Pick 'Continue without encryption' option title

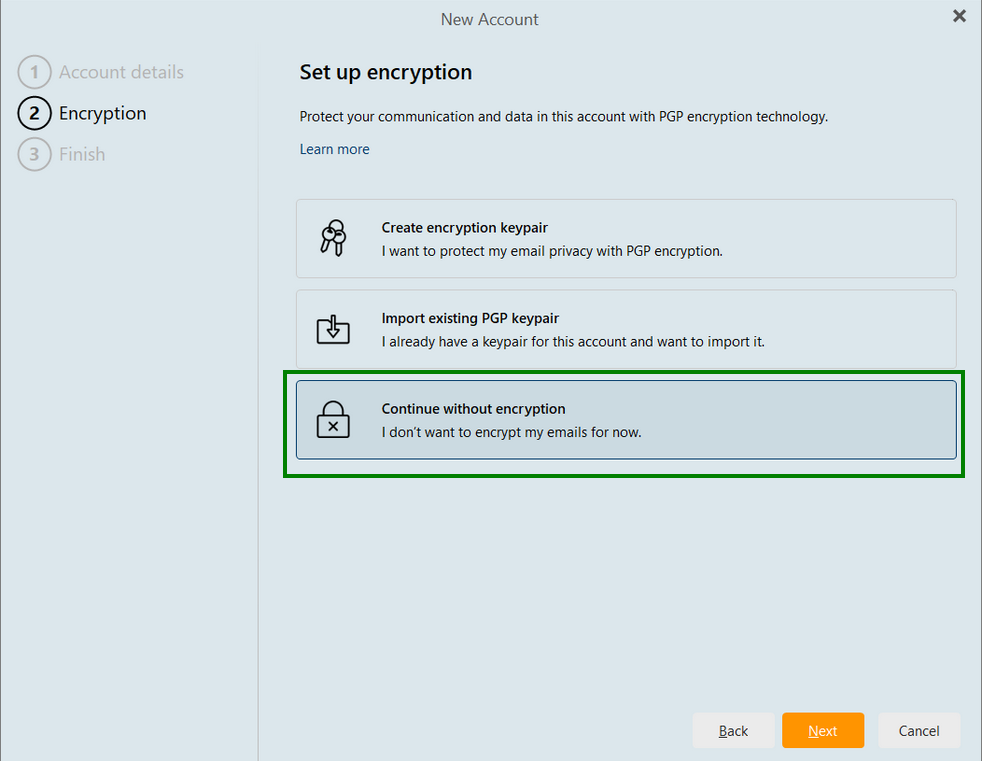[473, 409]
